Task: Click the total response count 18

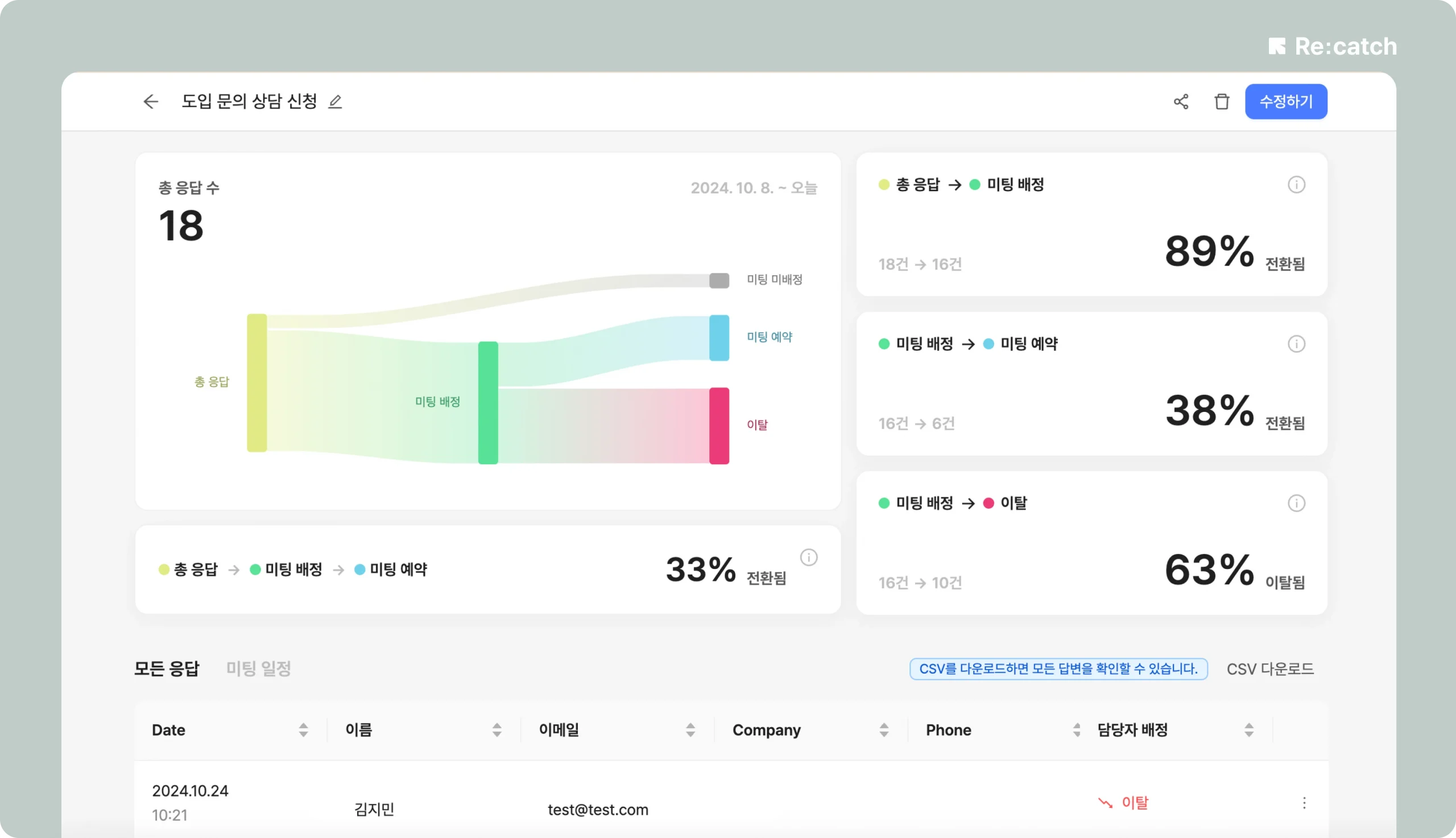Action: pyautogui.click(x=181, y=226)
